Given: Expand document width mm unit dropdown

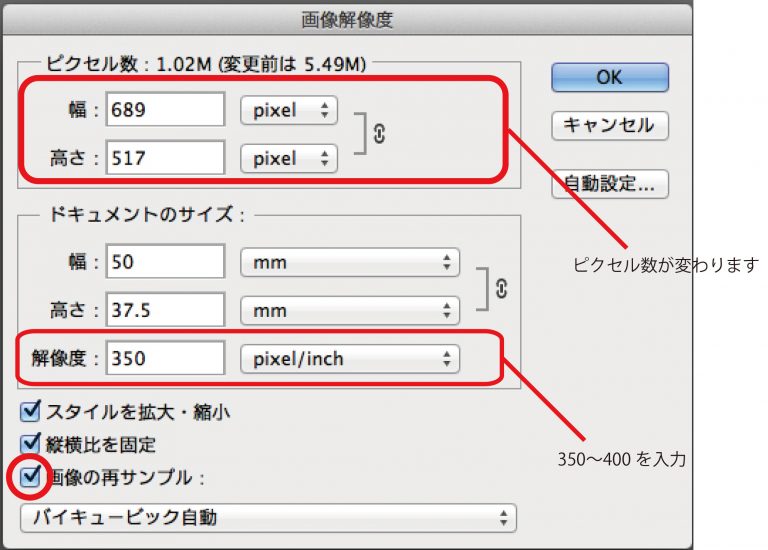Looking at the screenshot, I should 349,263.
